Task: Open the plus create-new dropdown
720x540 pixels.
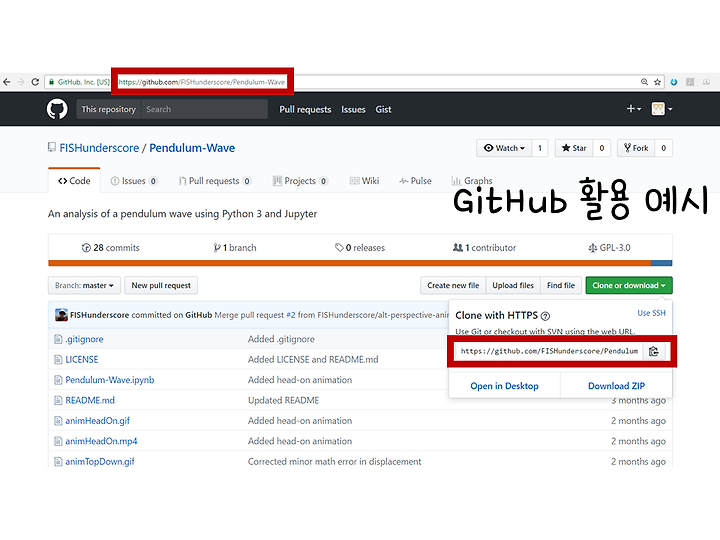Action: pos(634,109)
